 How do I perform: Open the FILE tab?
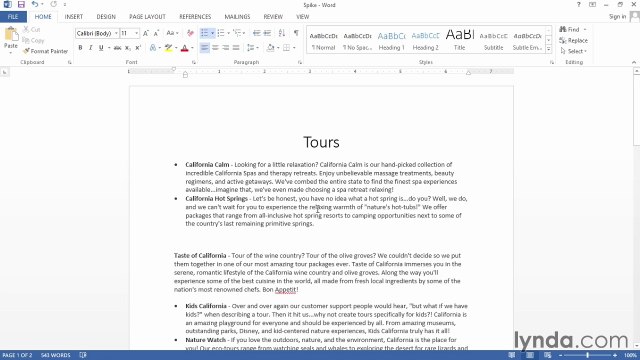[x=13, y=17]
